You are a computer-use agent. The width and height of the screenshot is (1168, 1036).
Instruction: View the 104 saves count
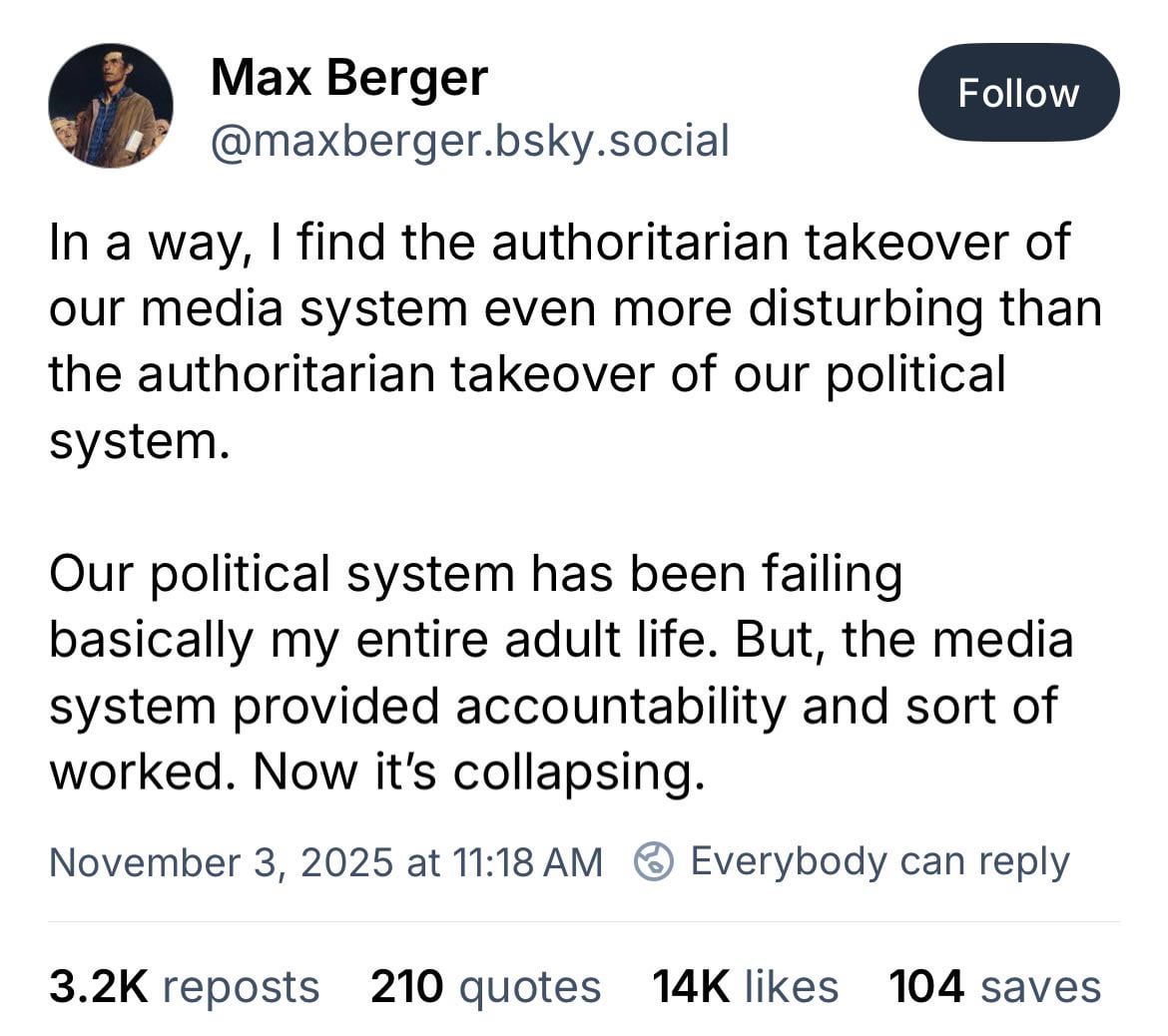(926, 987)
